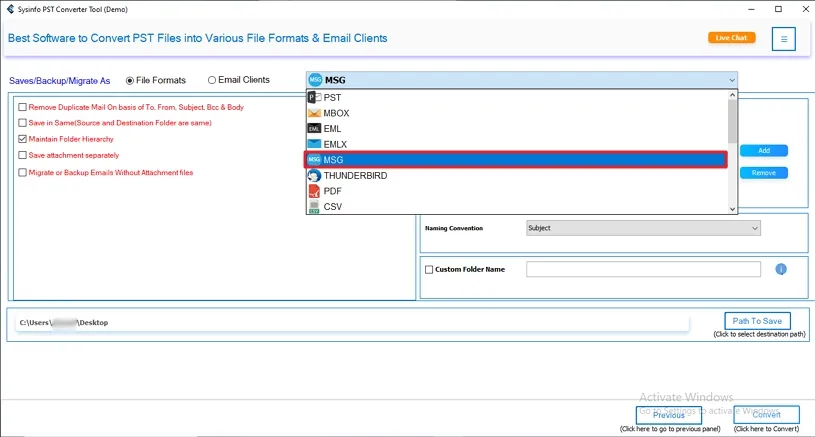Click the CSV spreadsheet icon
Viewport: 815px width, 437px height.
[x=314, y=207]
